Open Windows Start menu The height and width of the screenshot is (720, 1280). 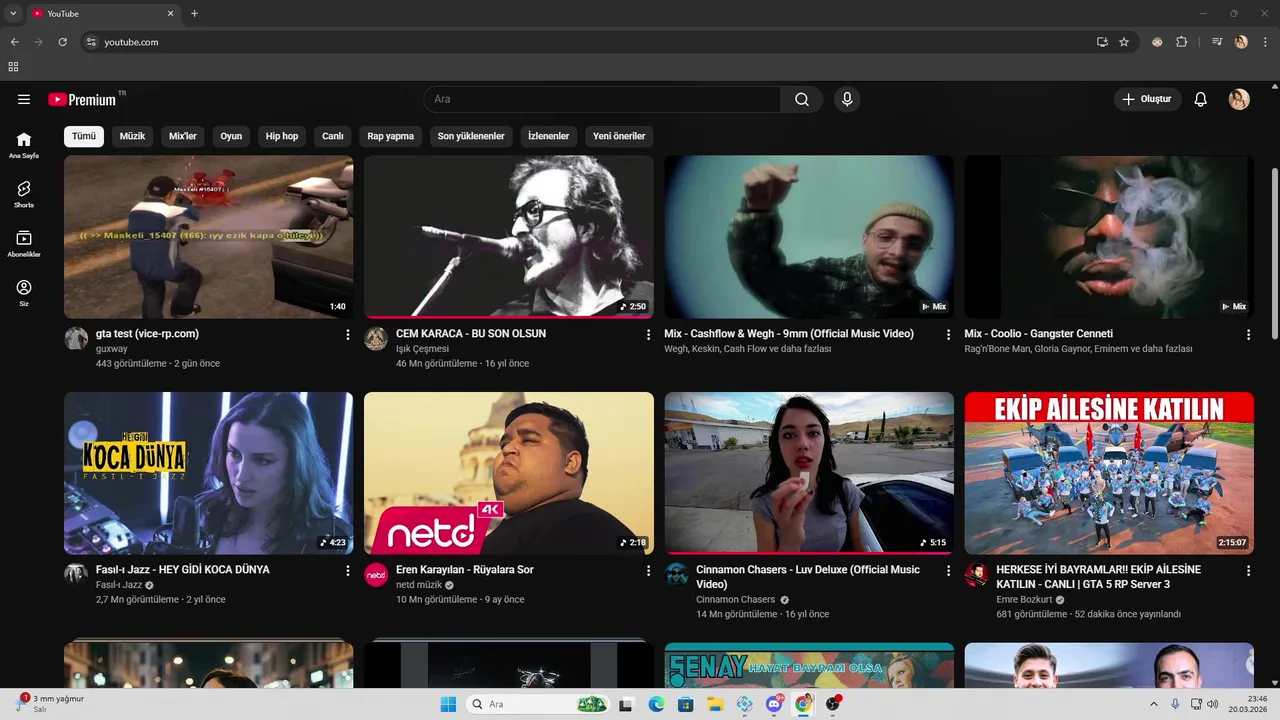448,704
